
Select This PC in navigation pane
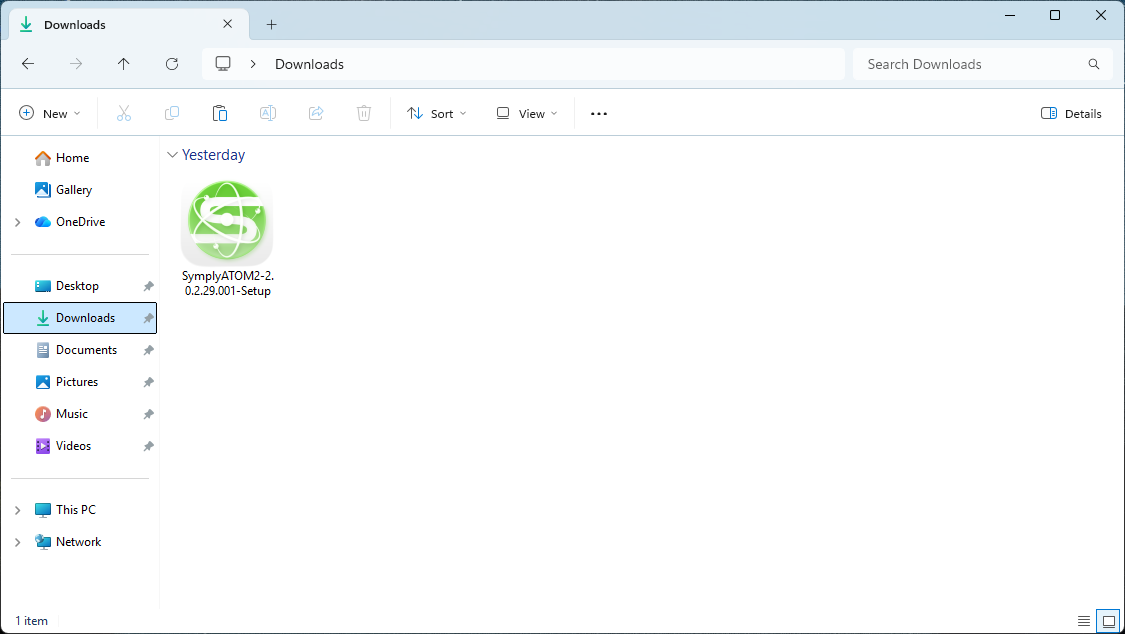[75, 509]
